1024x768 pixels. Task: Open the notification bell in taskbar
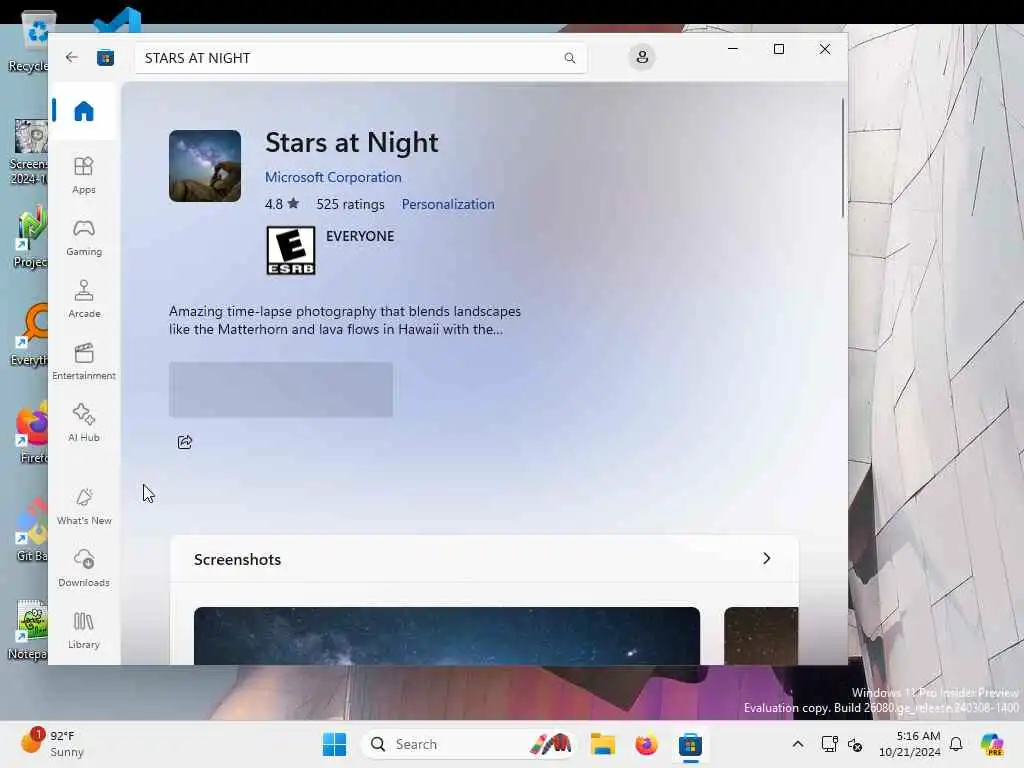pyautogui.click(x=956, y=744)
